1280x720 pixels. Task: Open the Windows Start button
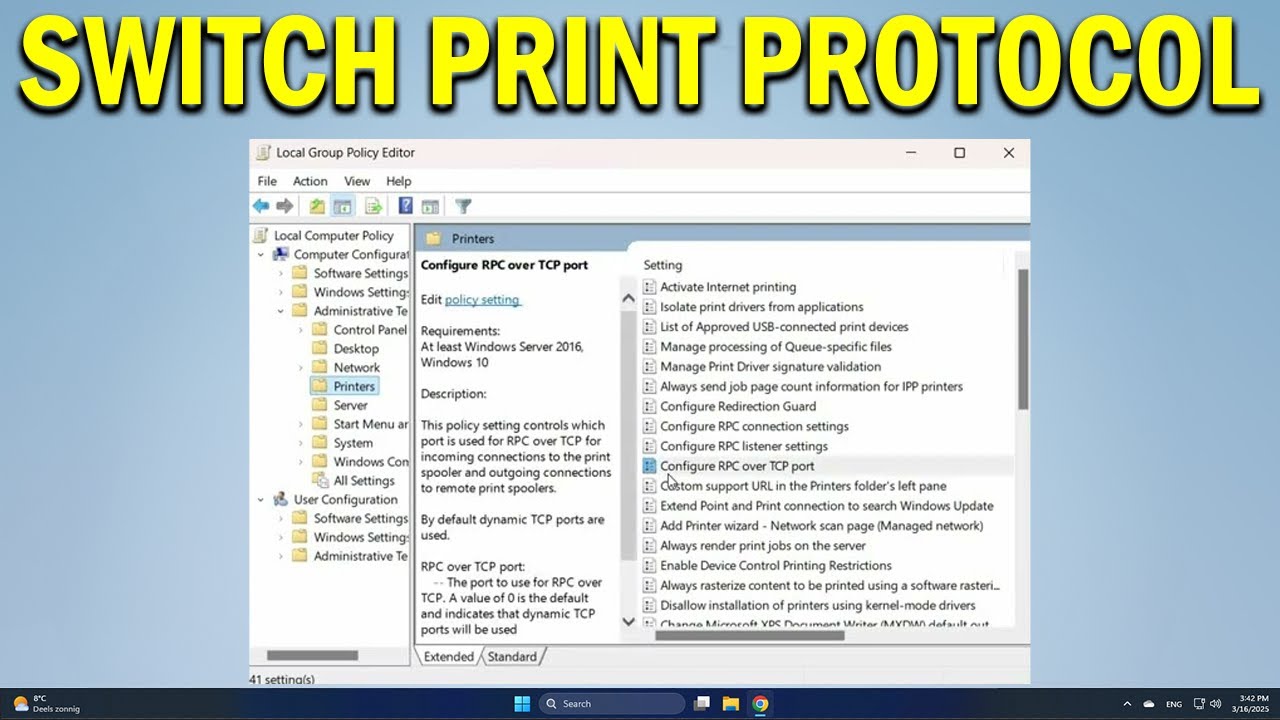click(x=522, y=703)
